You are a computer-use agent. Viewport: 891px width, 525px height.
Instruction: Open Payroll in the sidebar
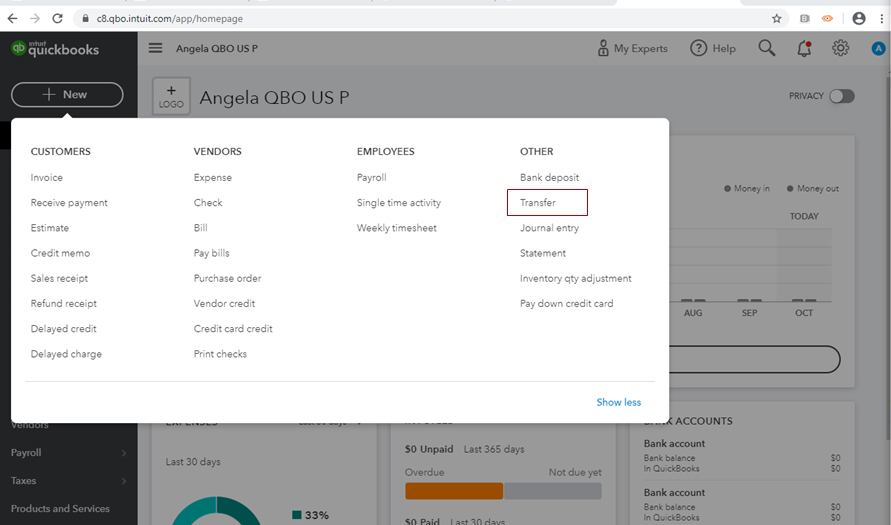pyautogui.click(x=26, y=453)
